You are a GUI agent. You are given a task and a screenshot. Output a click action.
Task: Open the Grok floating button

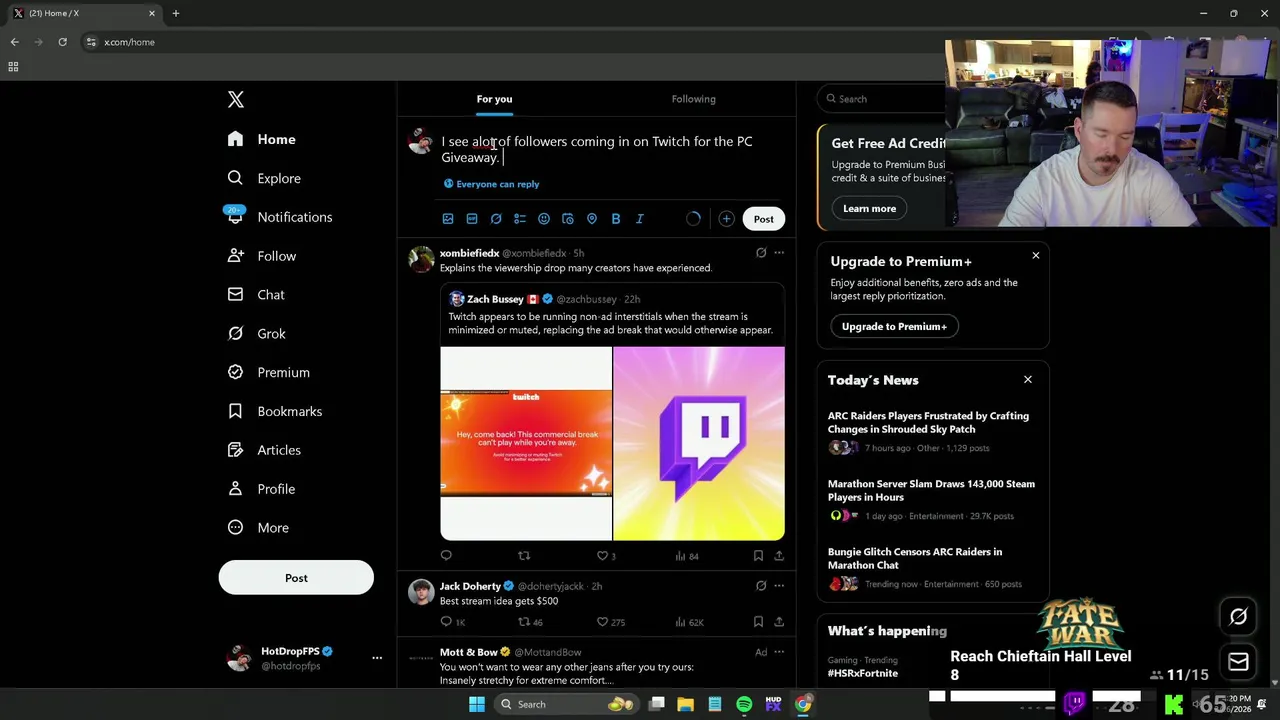[x=1238, y=617]
